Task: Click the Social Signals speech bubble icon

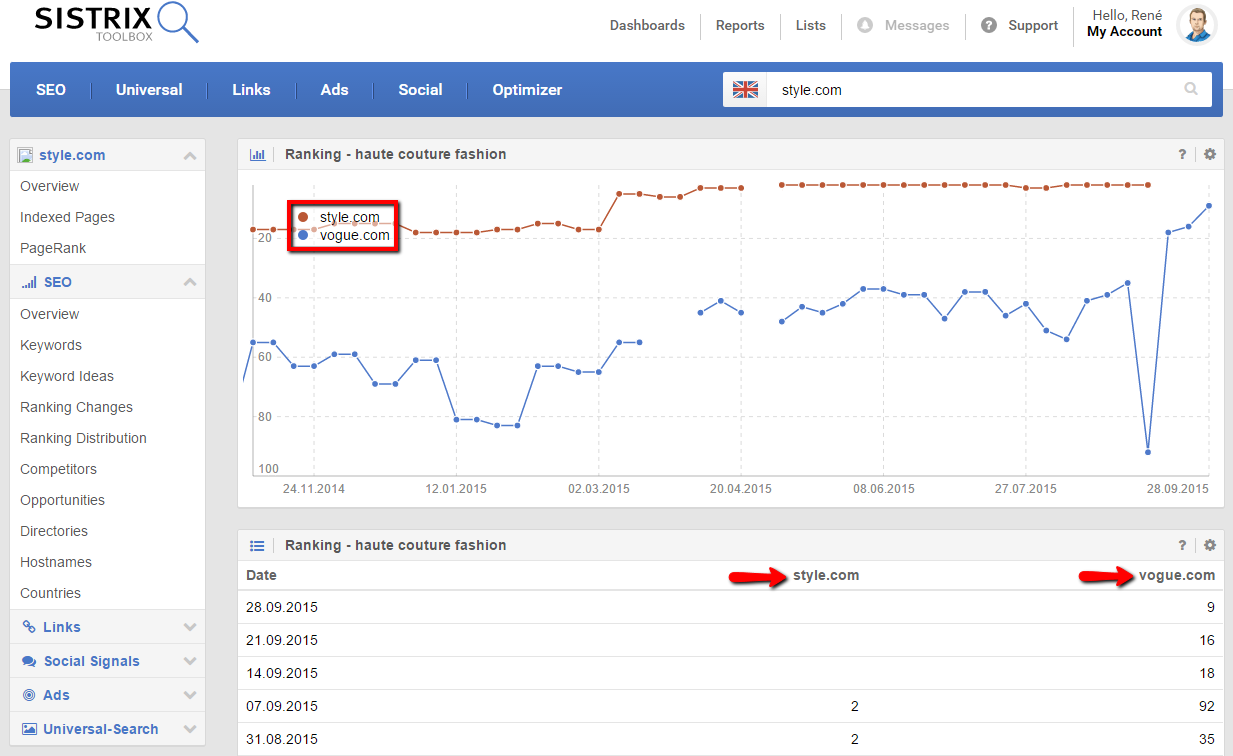Action: (x=29, y=661)
